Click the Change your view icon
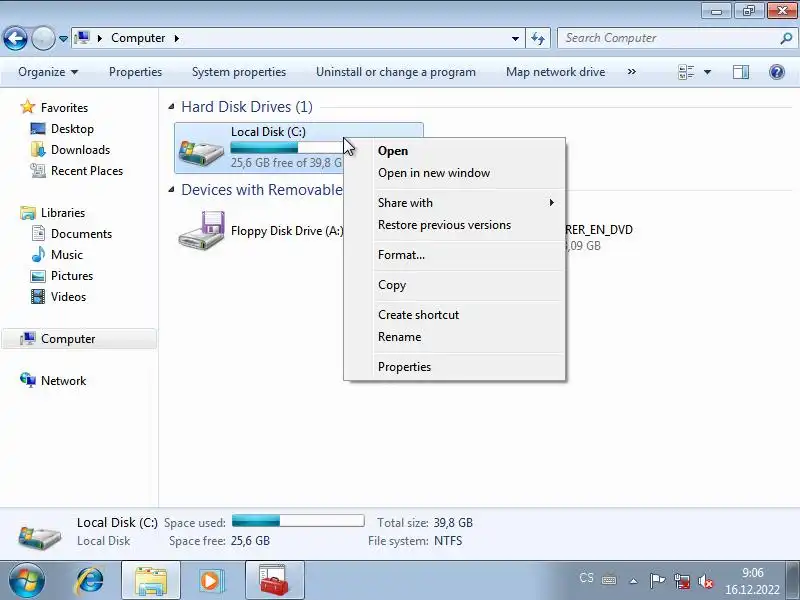 click(x=686, y=72)
